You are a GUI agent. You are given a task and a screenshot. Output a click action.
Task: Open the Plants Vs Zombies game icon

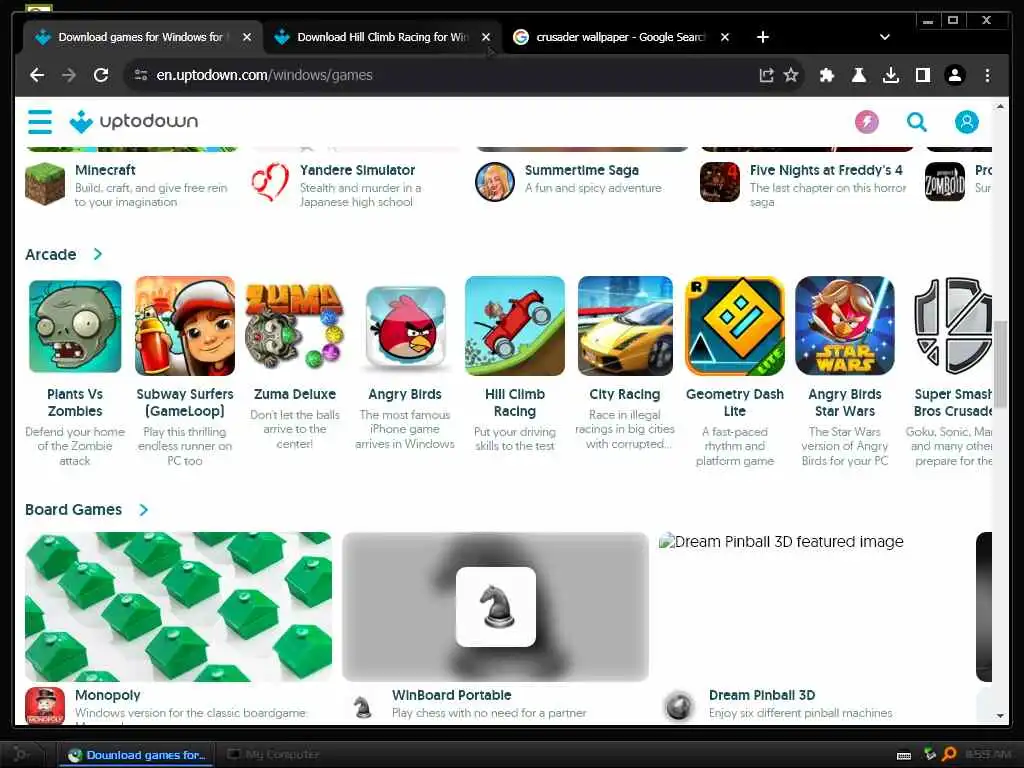pyautogui.click(x=75, y=326)
